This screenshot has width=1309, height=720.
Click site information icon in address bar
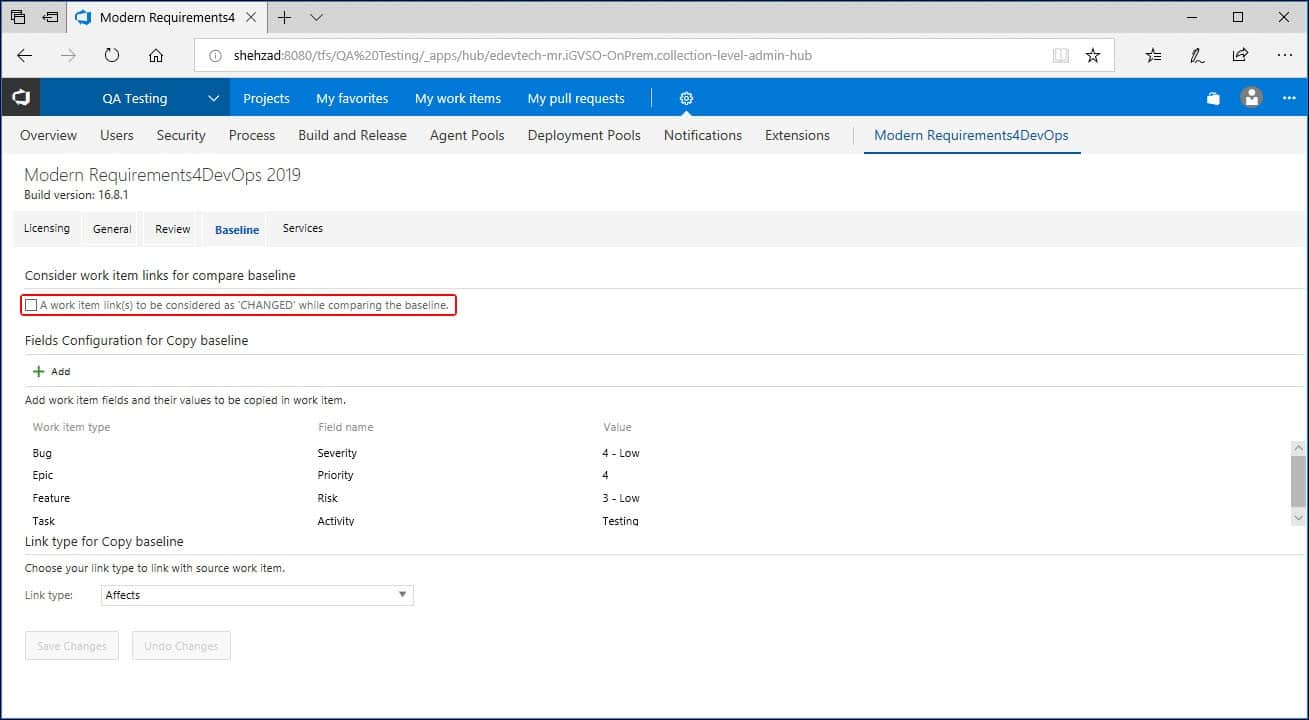pos(214,56)
